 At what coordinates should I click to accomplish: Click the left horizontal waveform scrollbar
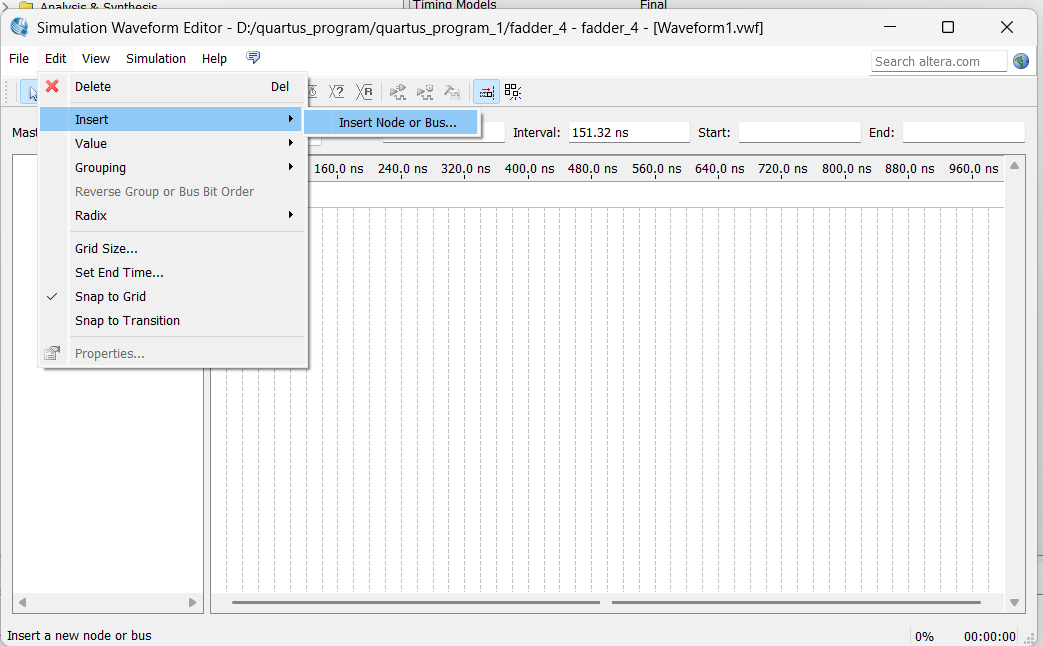[416, 602]
